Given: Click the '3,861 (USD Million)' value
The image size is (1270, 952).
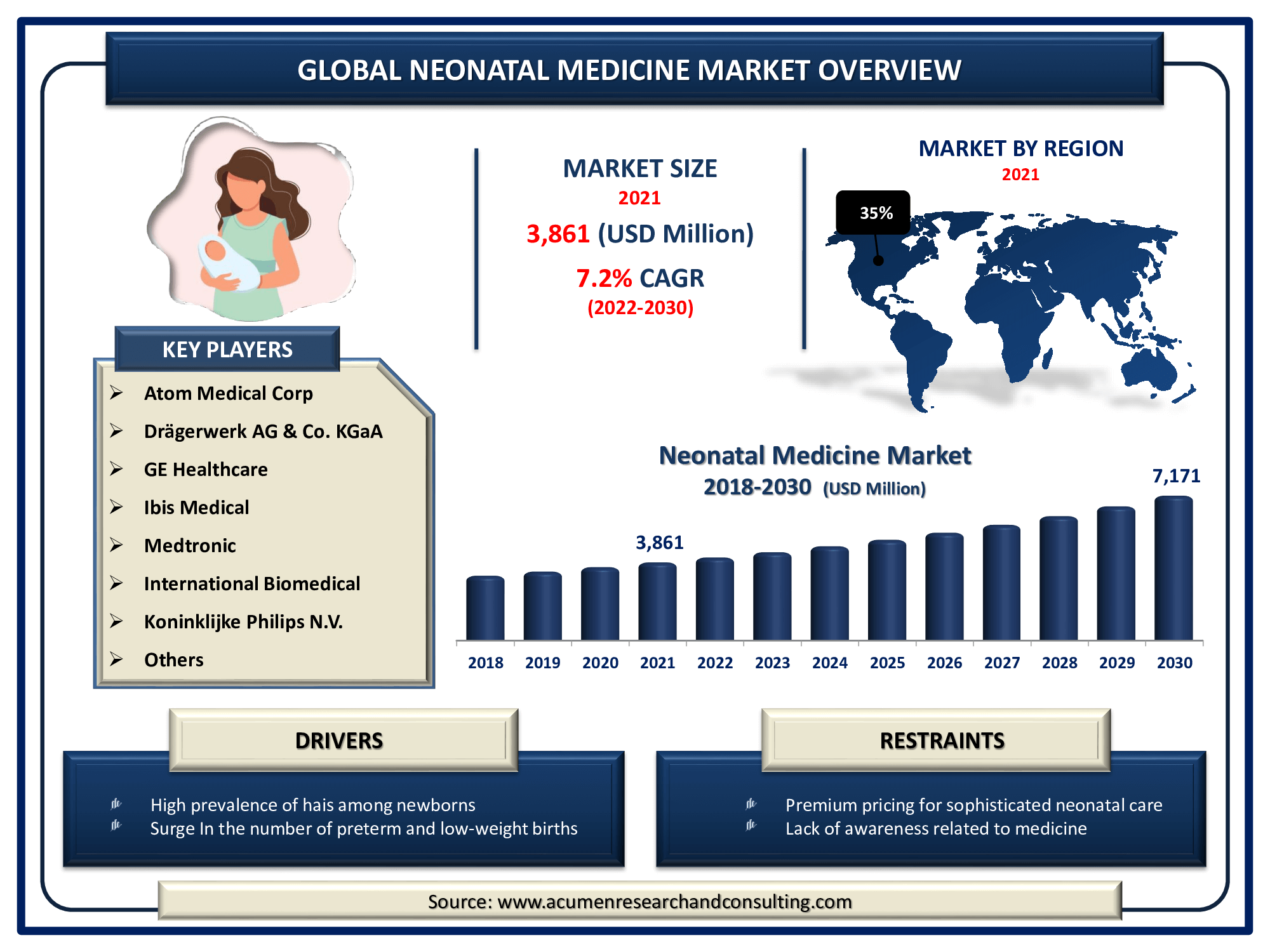Looking at the screenshot, I should point(640,234).
